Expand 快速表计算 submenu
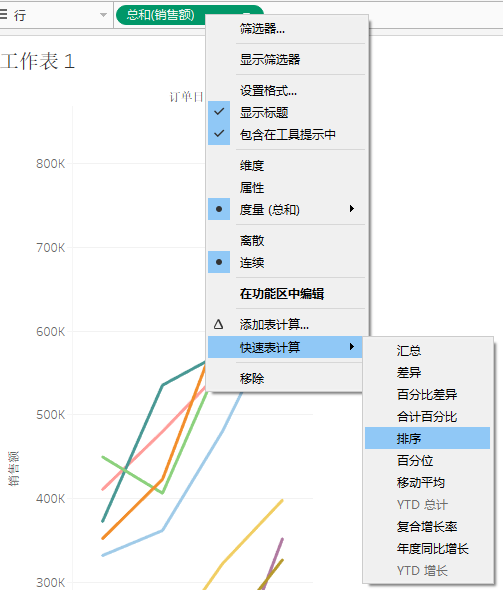The width and height of the screenshot is (503, 590). 285,347
